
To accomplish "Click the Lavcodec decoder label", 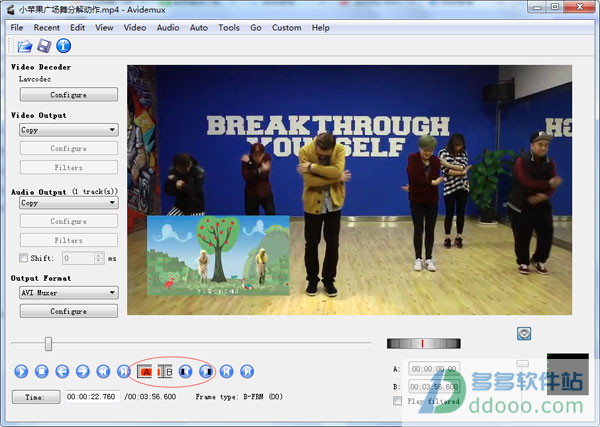I will 35,79.
